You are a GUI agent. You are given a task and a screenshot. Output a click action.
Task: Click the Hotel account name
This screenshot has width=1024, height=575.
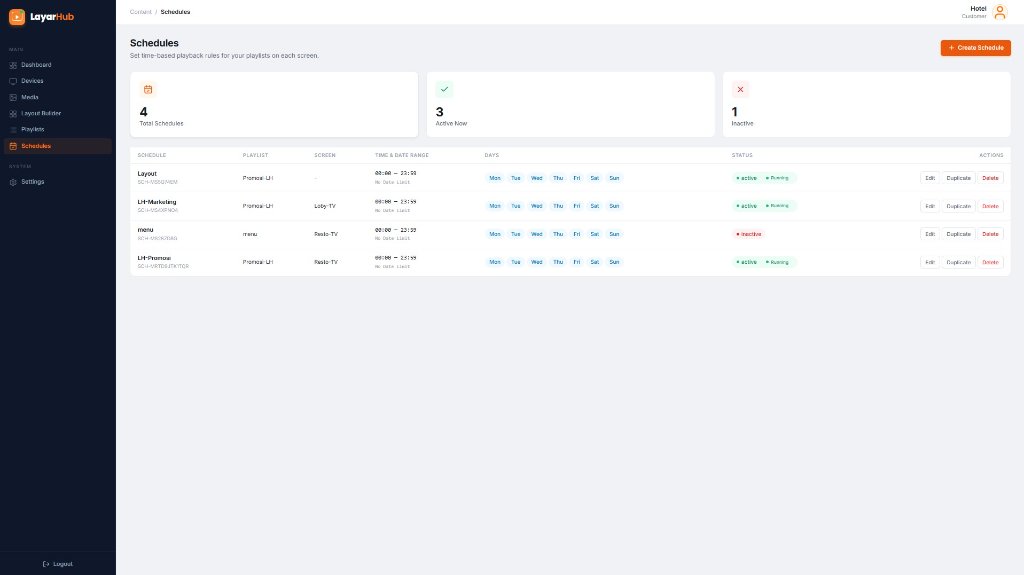(978, 8)
